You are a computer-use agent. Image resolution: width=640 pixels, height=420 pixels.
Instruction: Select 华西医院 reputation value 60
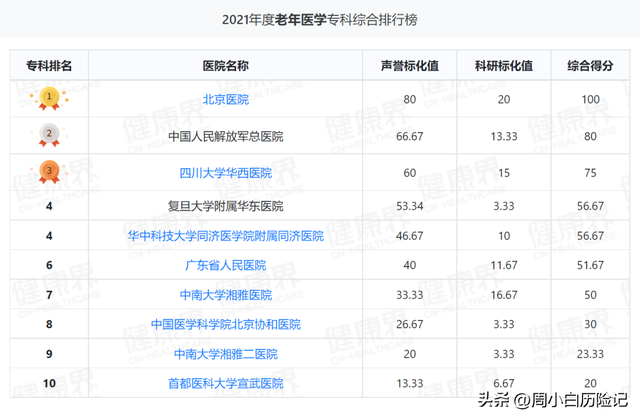click(409, 173)
